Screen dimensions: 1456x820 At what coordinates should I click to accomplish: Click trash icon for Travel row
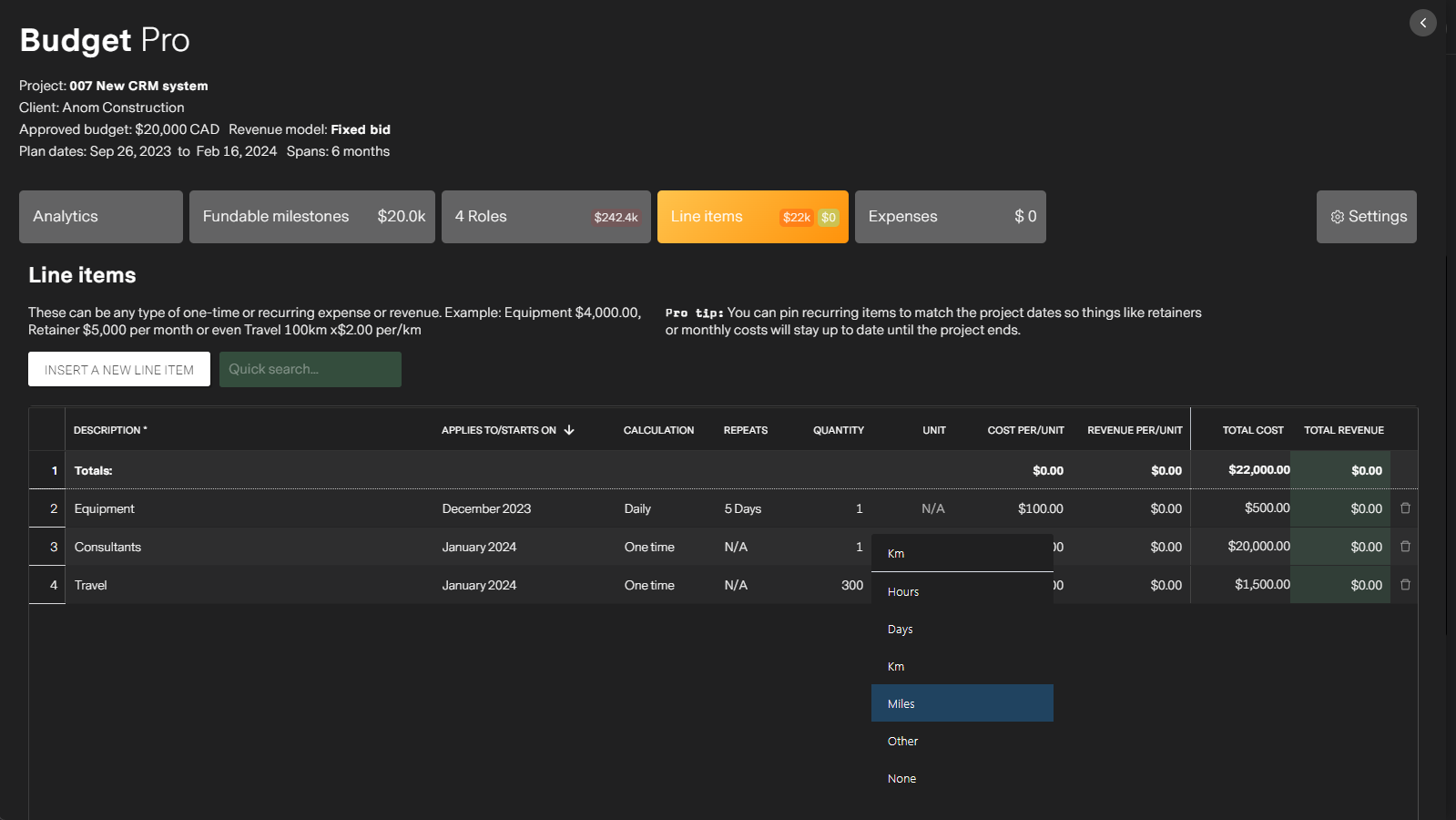click(1405, 585)
